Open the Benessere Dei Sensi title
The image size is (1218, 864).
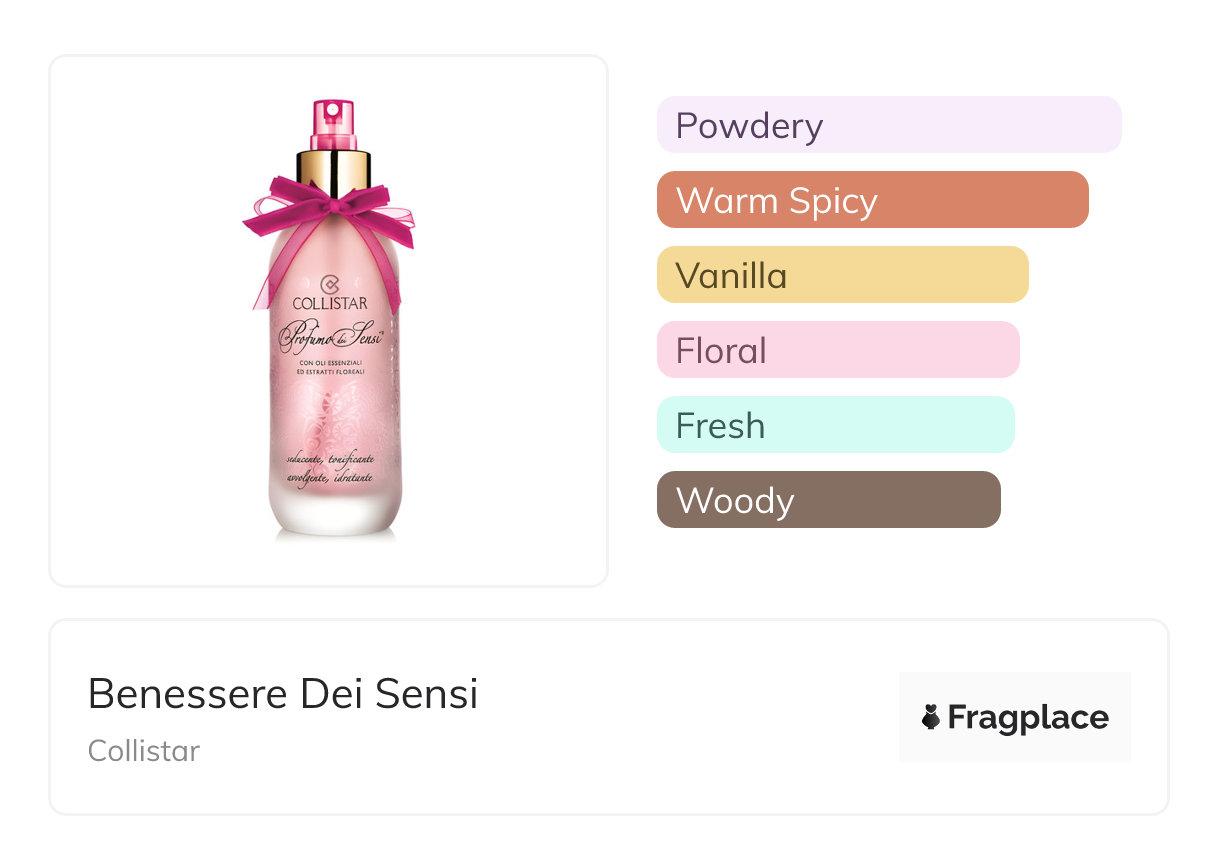pyautogui.click(x=283, y=694)
